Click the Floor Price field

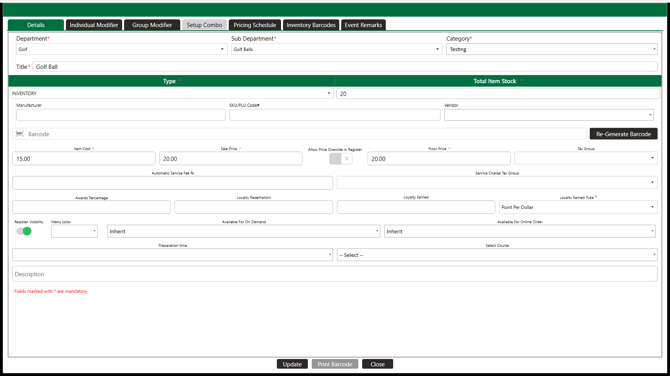(x=439, y=159)
